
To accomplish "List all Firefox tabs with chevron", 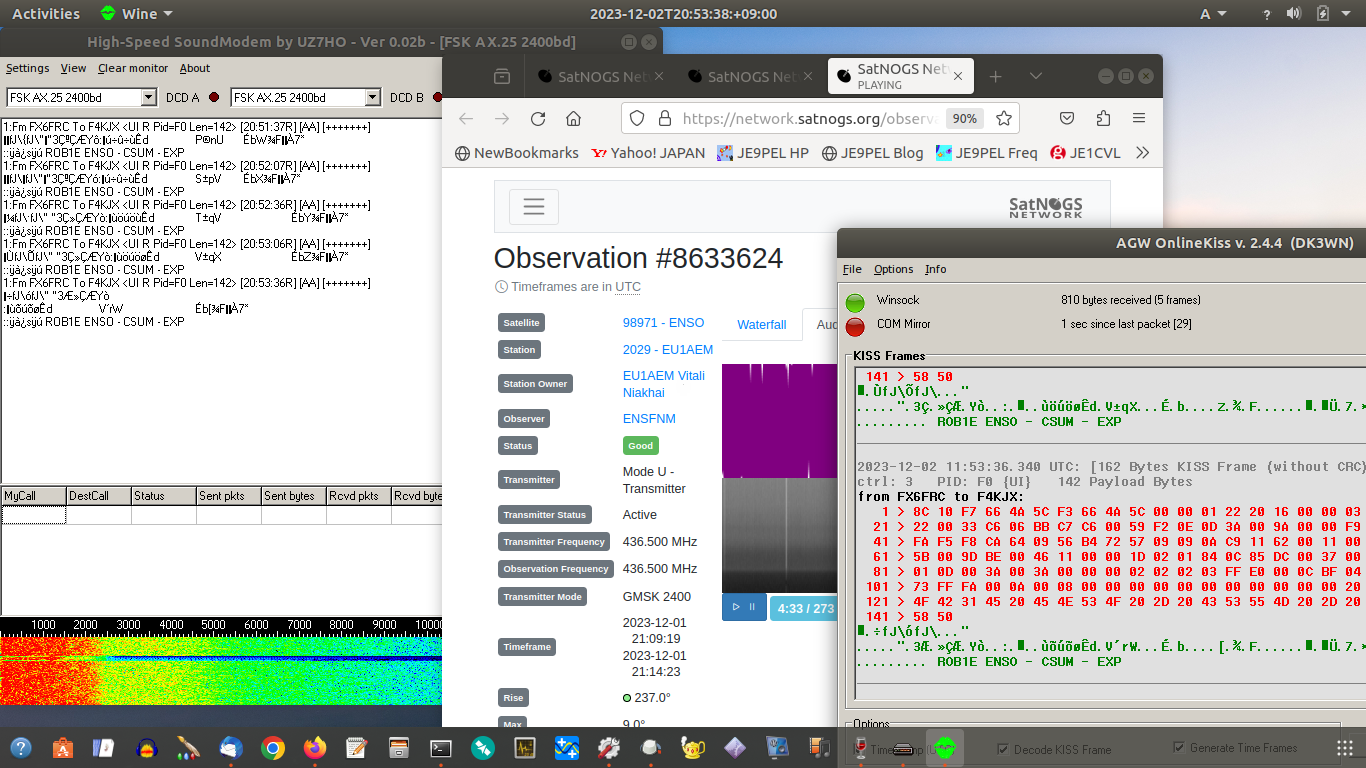I will click(1036, 76).
